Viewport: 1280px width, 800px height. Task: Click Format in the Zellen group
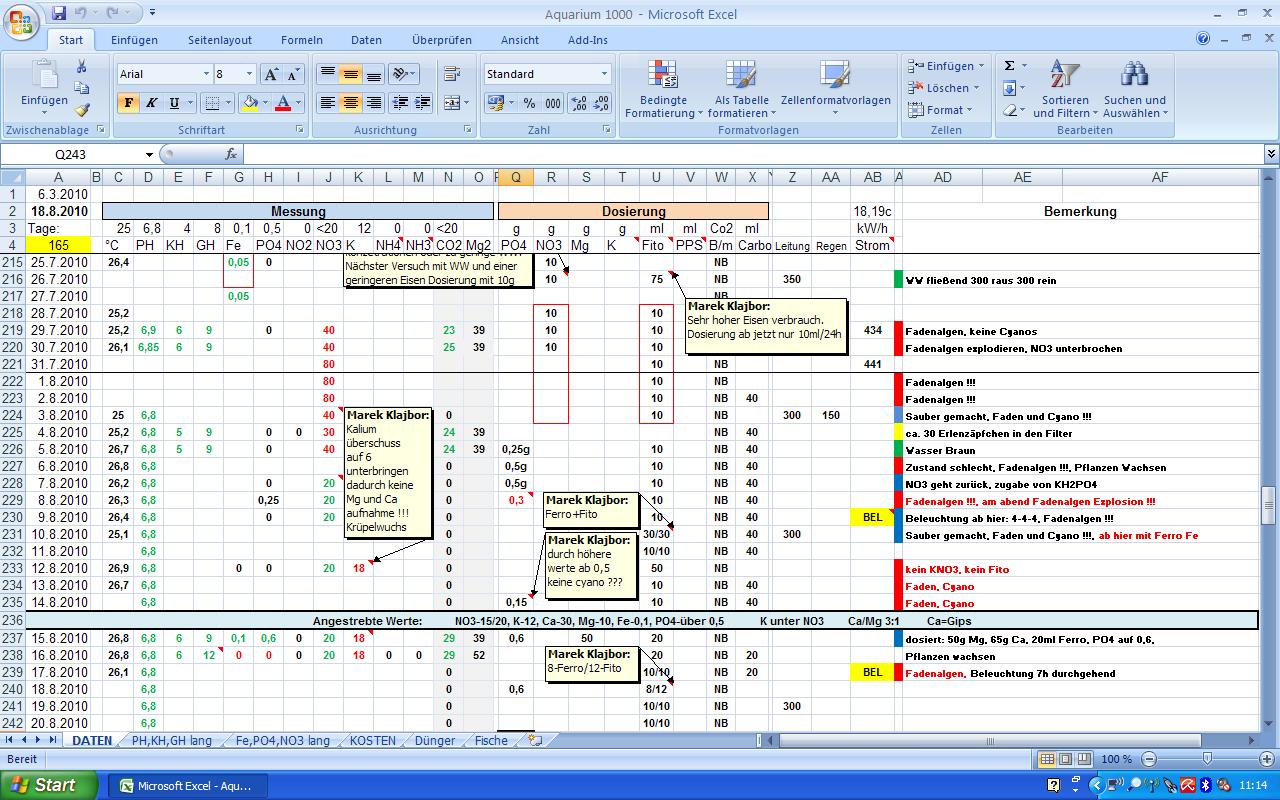click(x=941, y=110)
